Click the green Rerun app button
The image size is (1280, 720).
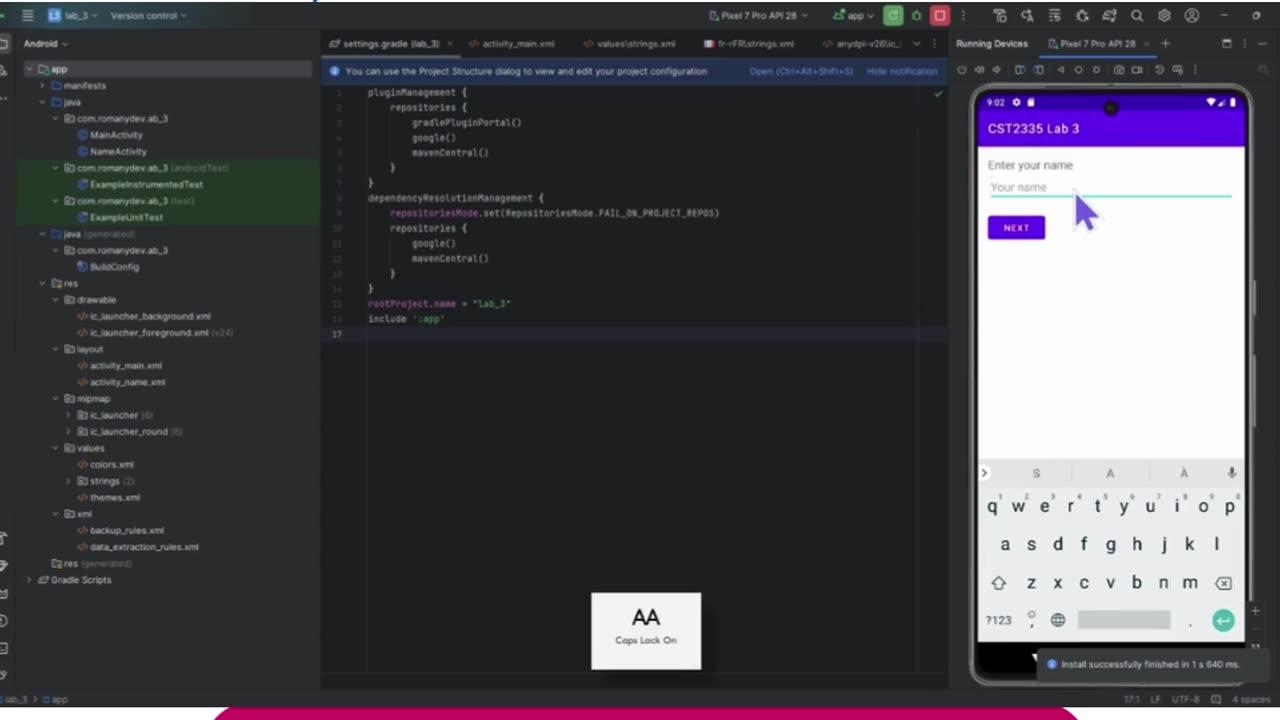click(893, 16)
